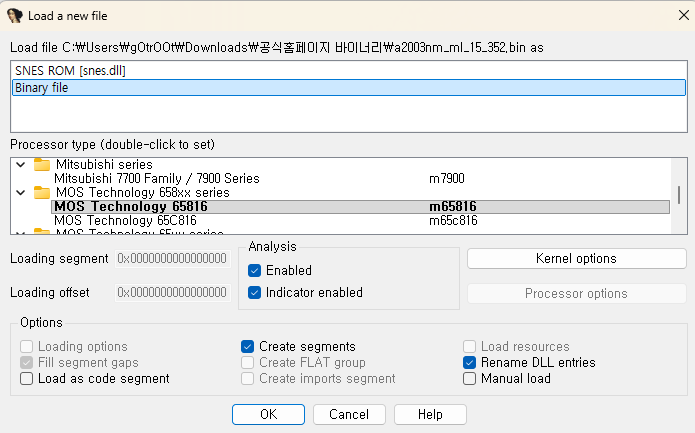This screenshot has width=695, height=433.
Task: Cancel the load file dialog
Action: point(349,414)
